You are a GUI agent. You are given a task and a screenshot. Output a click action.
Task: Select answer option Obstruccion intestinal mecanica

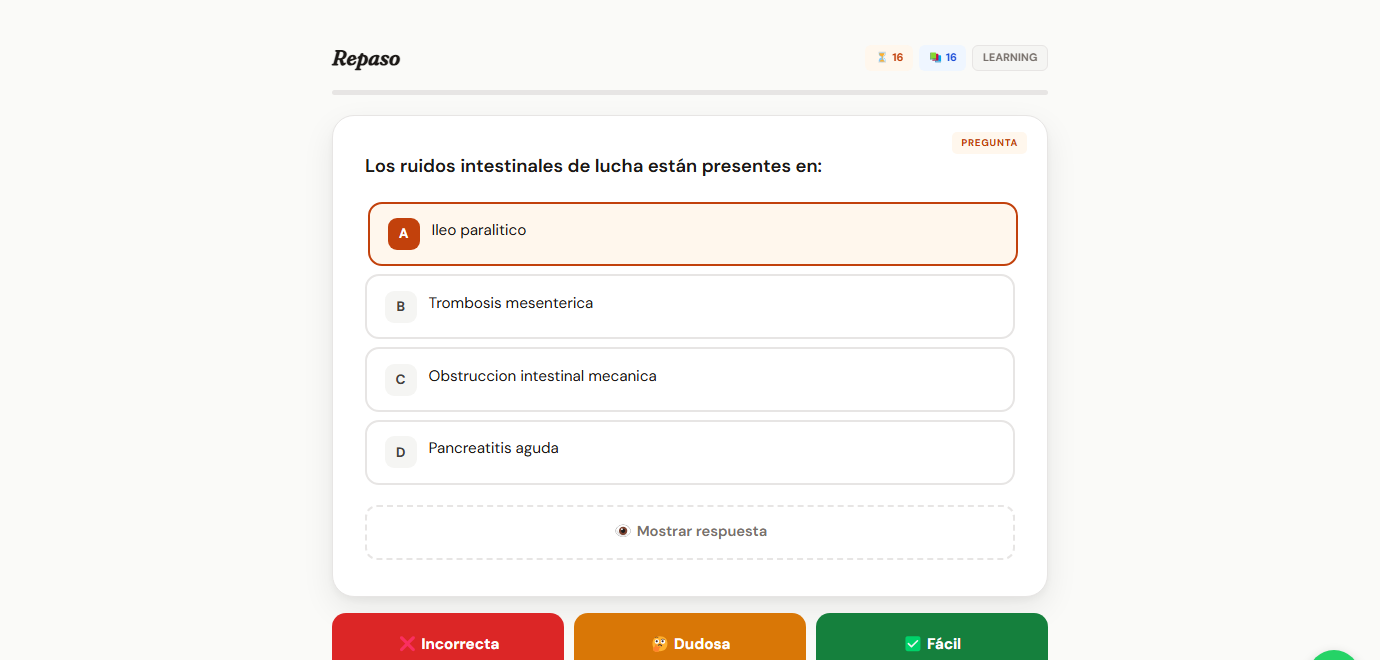[x=690, y=379]
